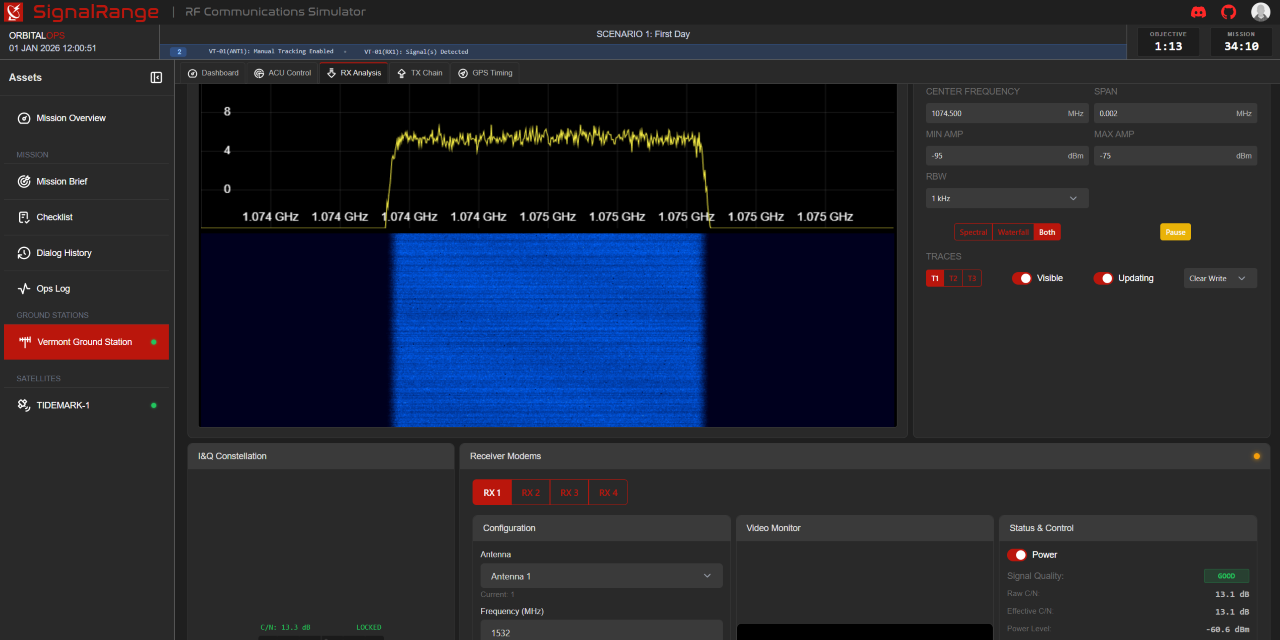Select the Waterfall display mode
Screen dimensions: 1280x640
[1012, 231]
